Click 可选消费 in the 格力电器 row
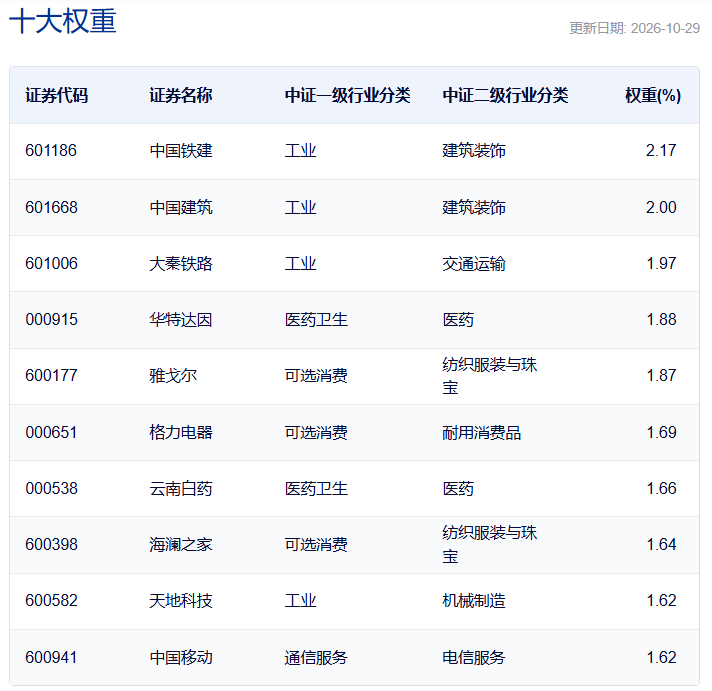 pos(316,432)
